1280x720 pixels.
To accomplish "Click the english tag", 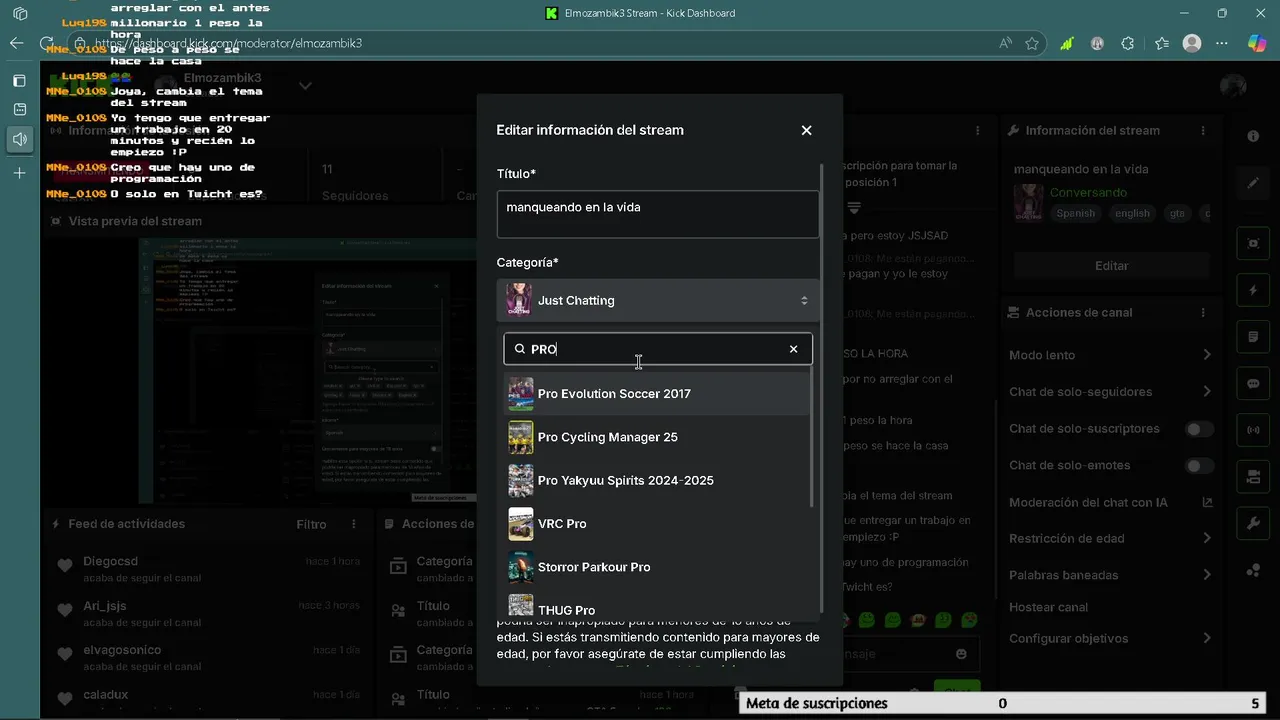I will (x=1132, y=213).
